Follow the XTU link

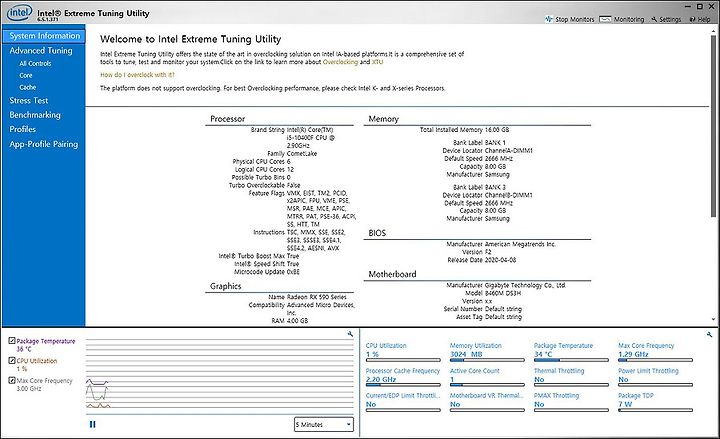click(x=377, y=62)
